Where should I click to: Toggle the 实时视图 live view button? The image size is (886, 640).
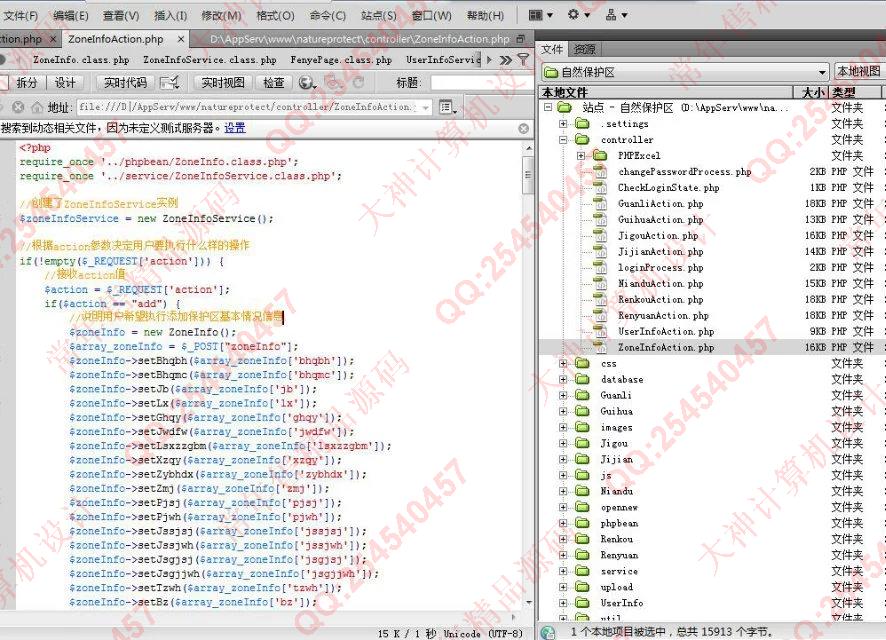[223, 83]
